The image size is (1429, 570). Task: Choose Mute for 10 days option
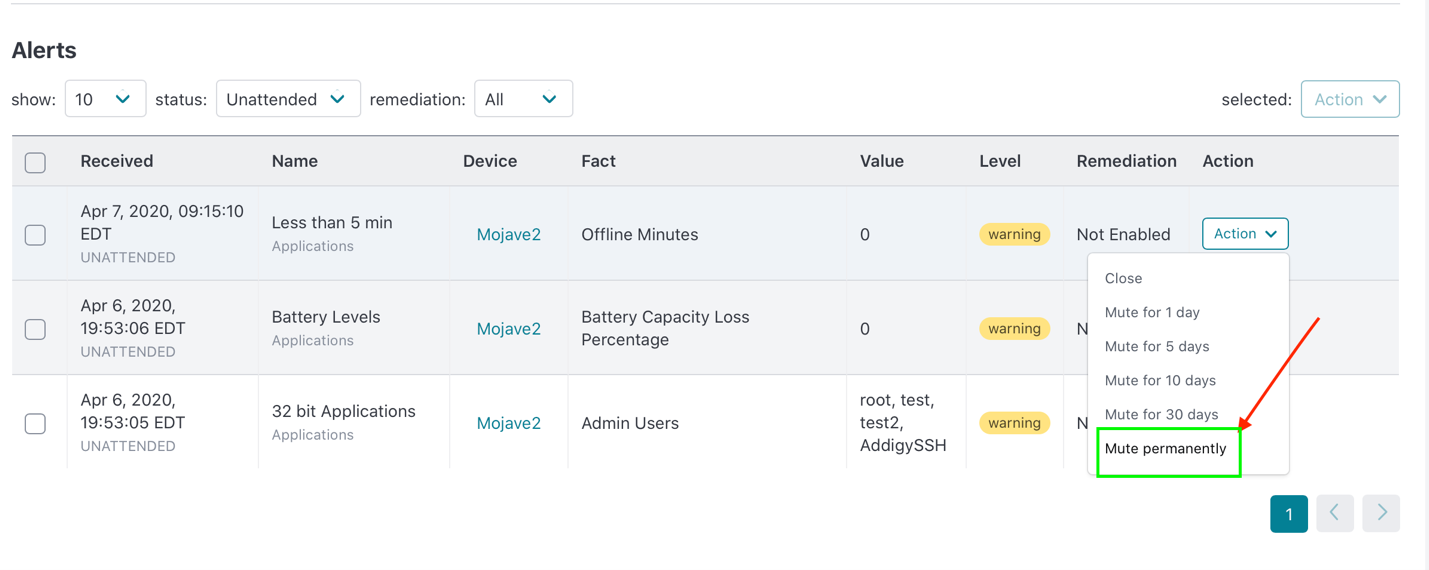tap(1160, 381)
